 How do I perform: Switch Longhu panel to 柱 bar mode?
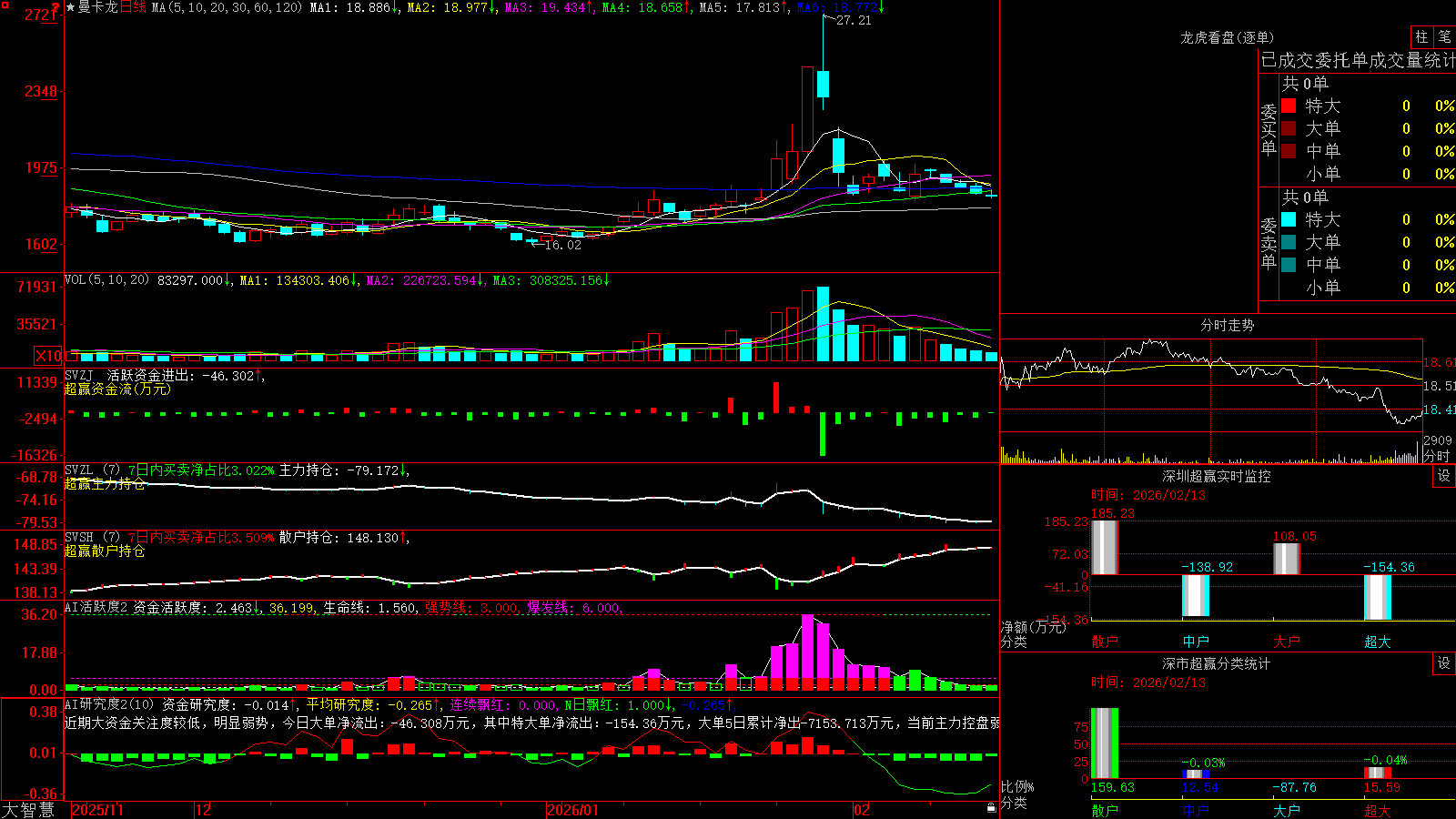coord(1421,36)
